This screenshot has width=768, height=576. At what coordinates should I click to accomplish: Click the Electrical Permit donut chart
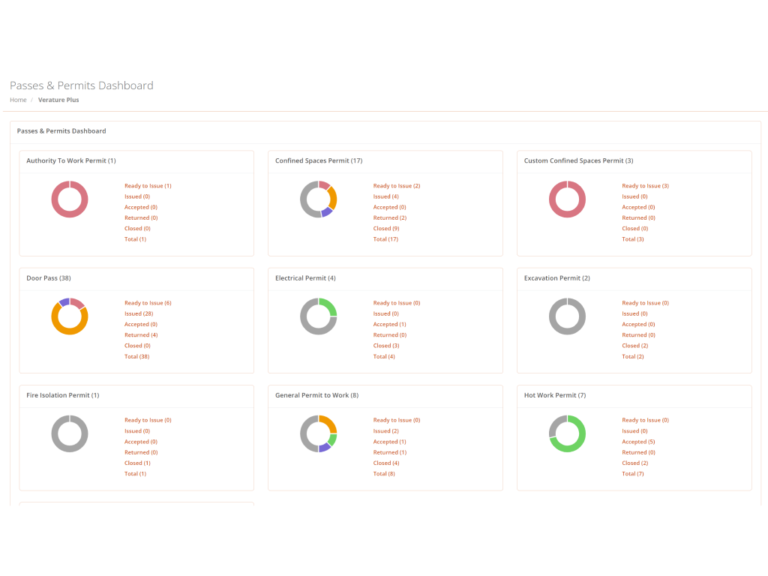[x=318, y=316]
